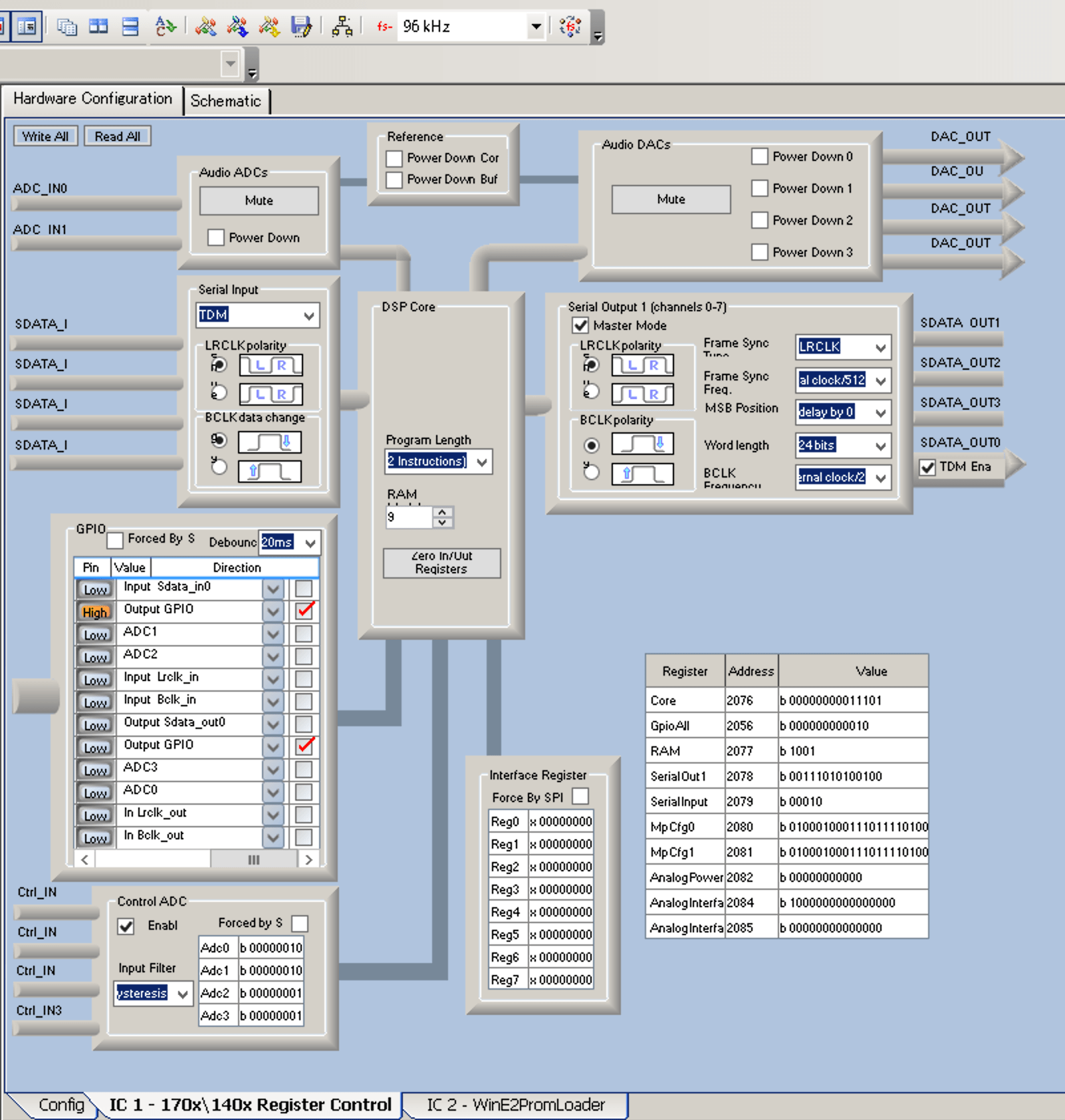This screenshot has width=1065, height=1120.
Task: Switch to Schematic tab
Action: [x=225, y=101]
